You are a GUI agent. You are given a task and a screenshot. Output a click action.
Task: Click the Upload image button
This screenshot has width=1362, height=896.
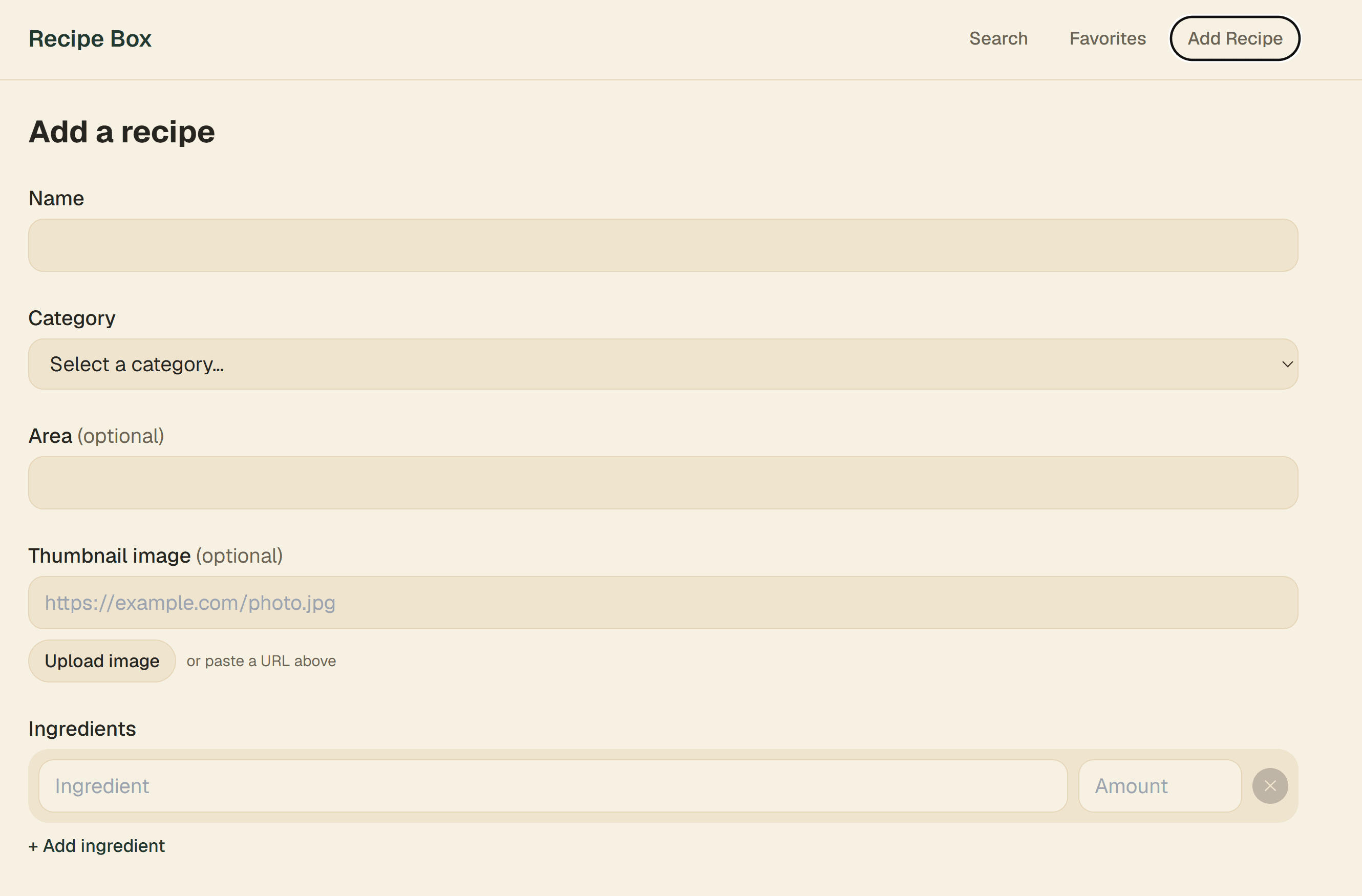(x=102, y=661)
